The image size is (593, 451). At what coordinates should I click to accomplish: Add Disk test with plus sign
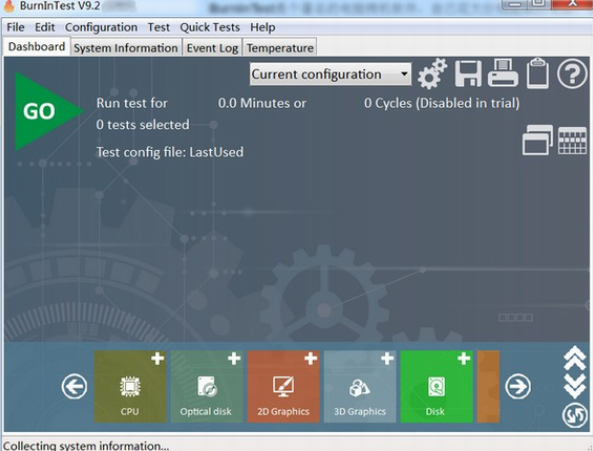464,358
